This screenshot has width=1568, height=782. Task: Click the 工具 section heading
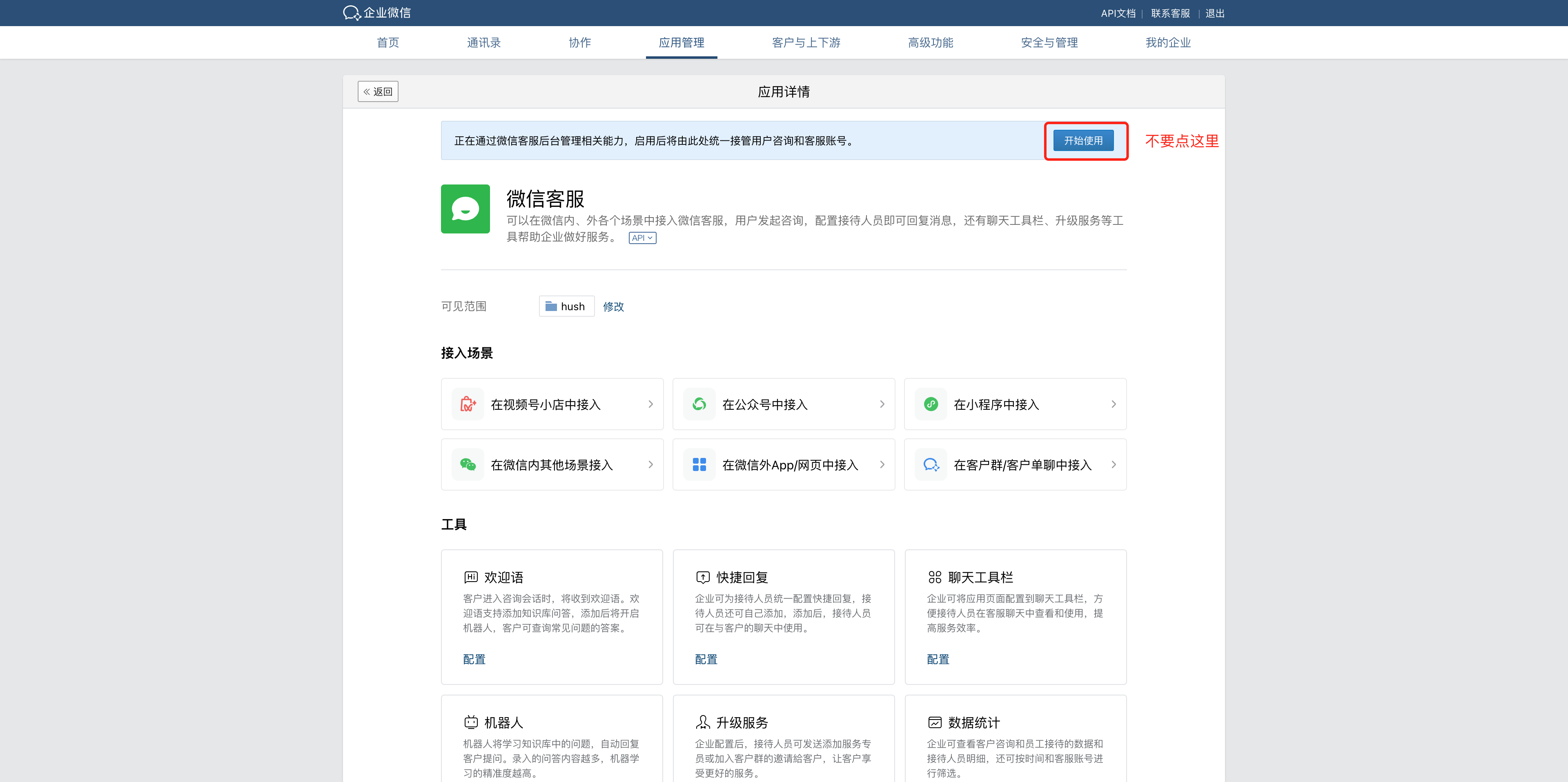(454, 524)
